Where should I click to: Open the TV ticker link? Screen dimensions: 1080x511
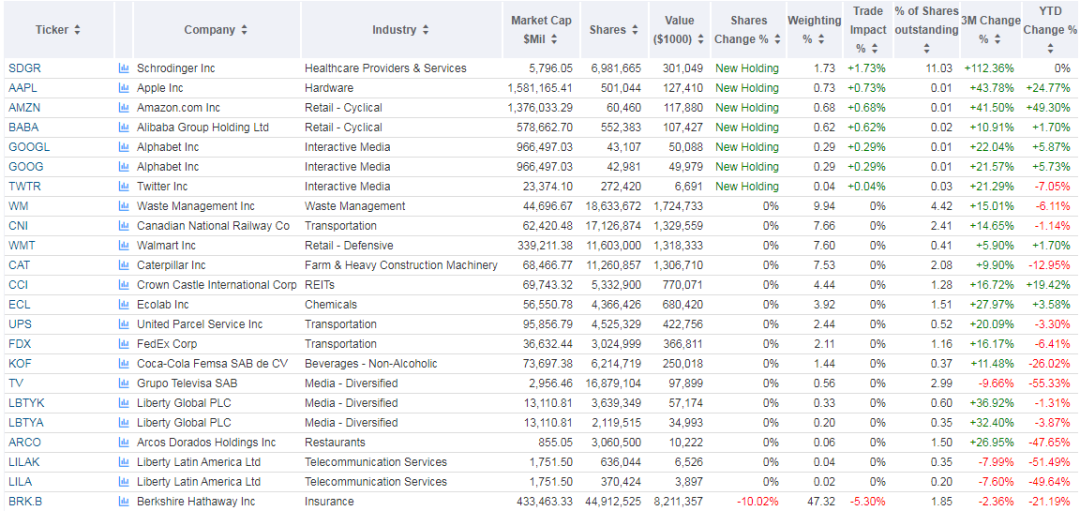coord(14,383)
